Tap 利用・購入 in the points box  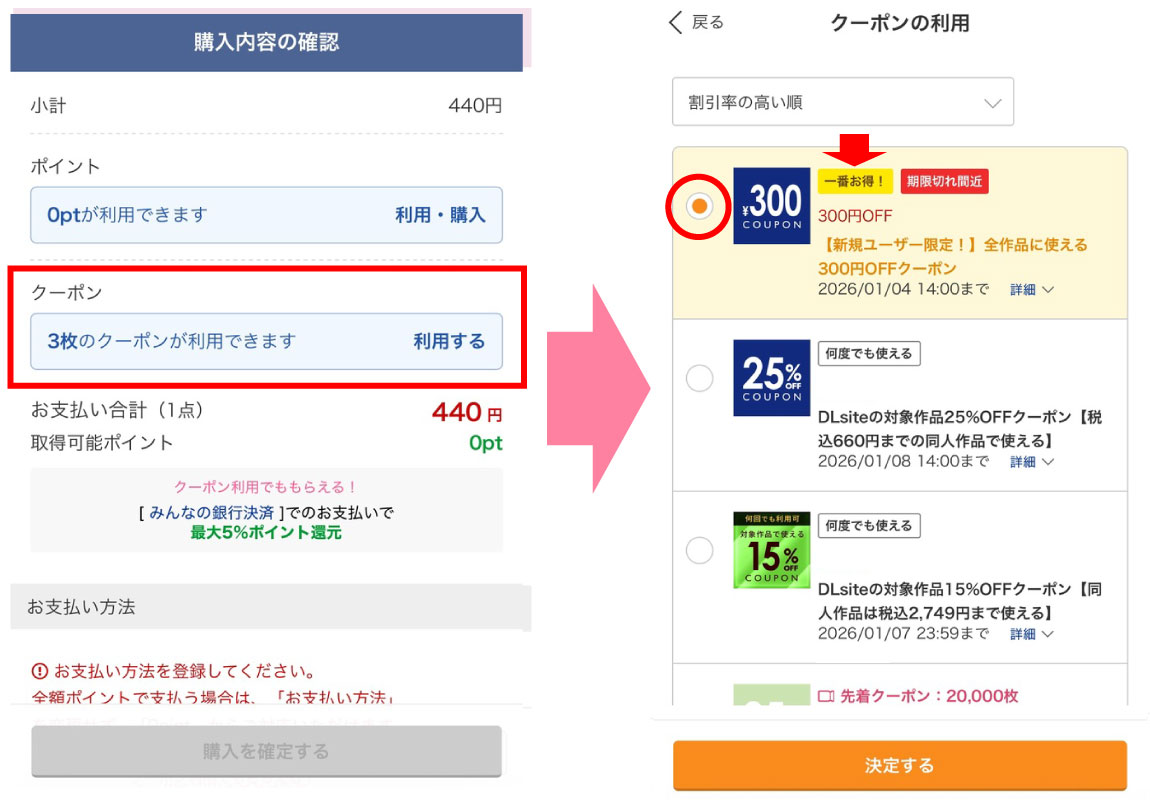click(x=440, y=215)
